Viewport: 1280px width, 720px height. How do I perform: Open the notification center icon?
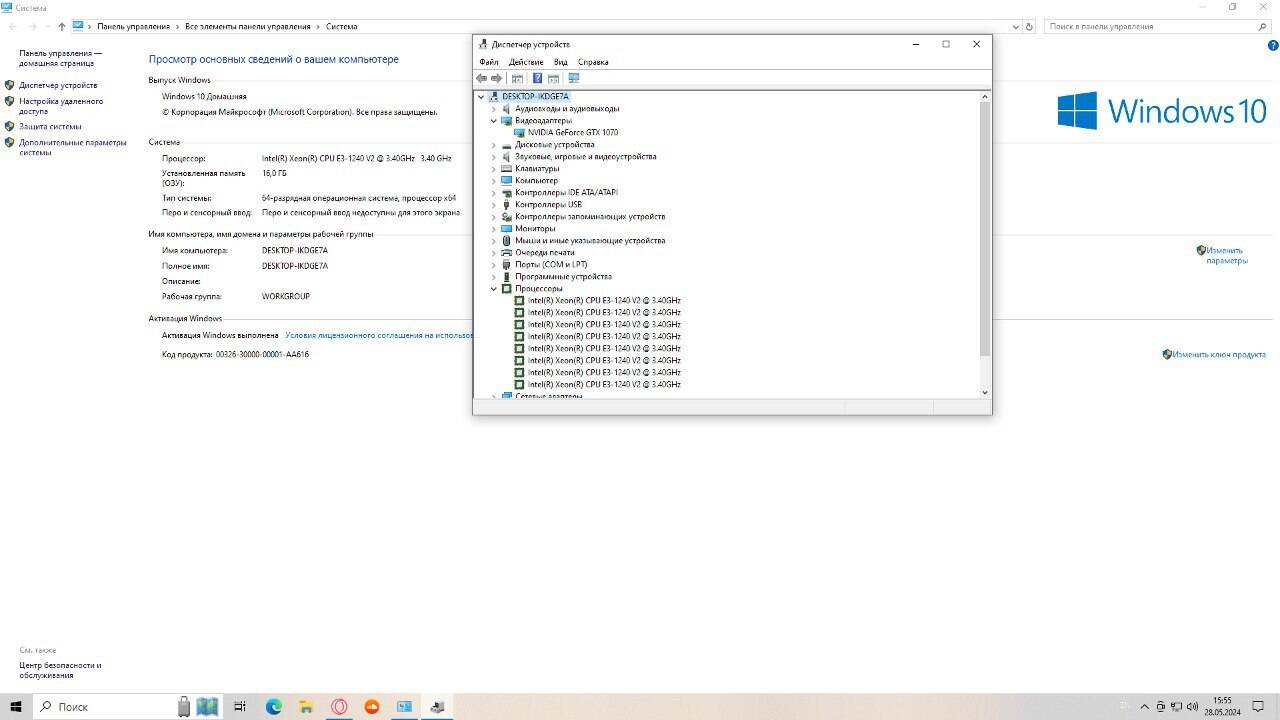pyautogui.click(x=1258, y=707)
